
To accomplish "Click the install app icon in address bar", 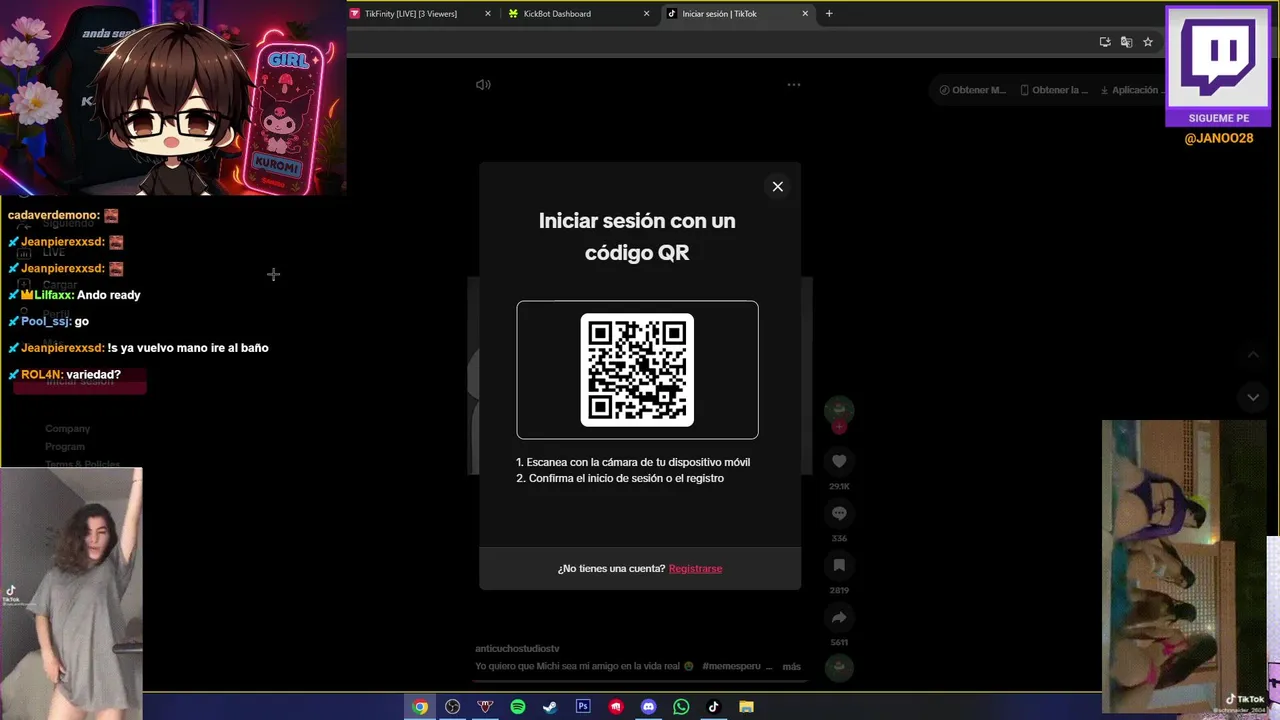I will pos(1105,42).
